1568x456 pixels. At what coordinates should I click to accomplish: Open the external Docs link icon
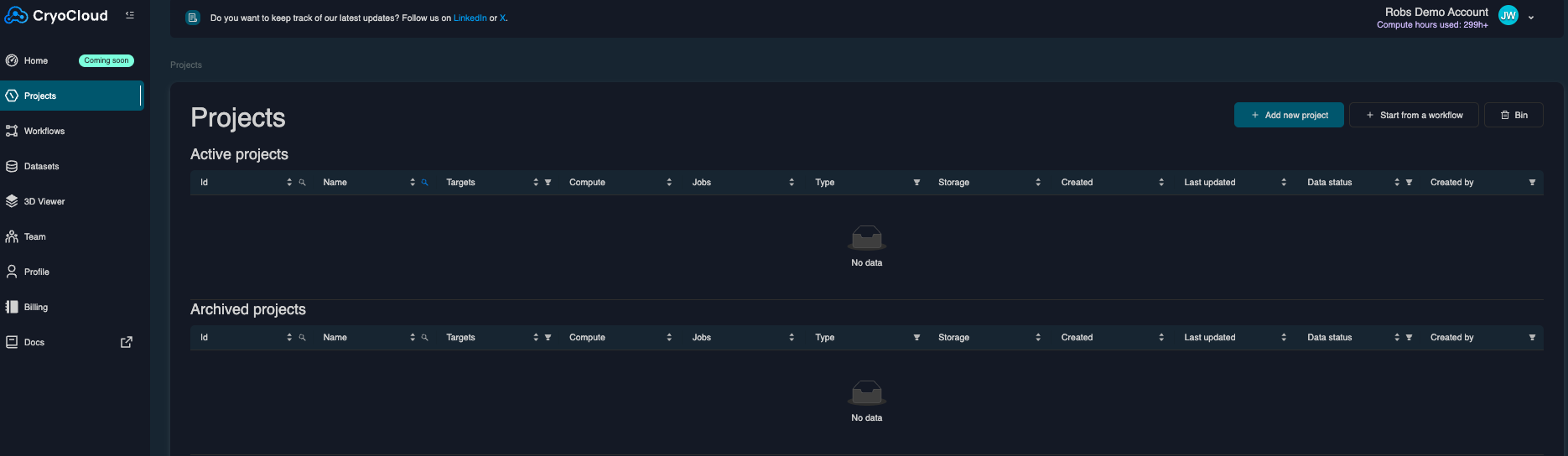pos(127,342)
